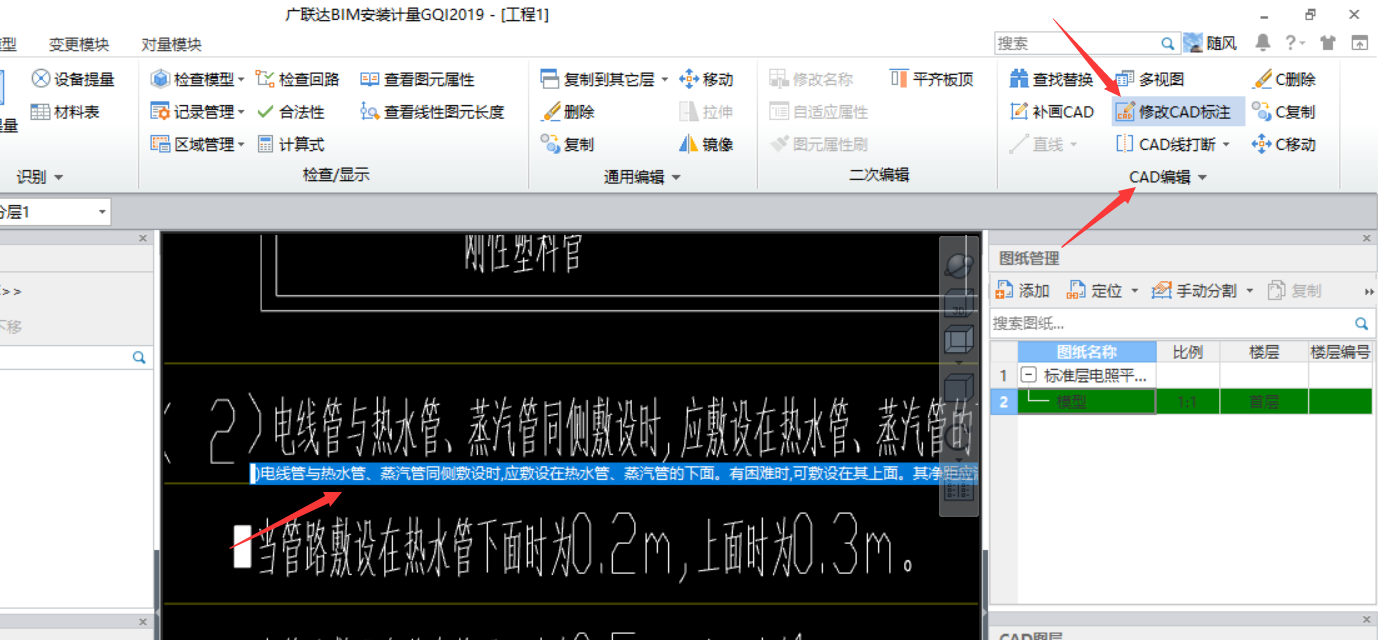Image resolution: width=1378 pixels, height=640 pixels.
Task: Expand CAD编辑 group dropdown
Action: click(1202, 177)
